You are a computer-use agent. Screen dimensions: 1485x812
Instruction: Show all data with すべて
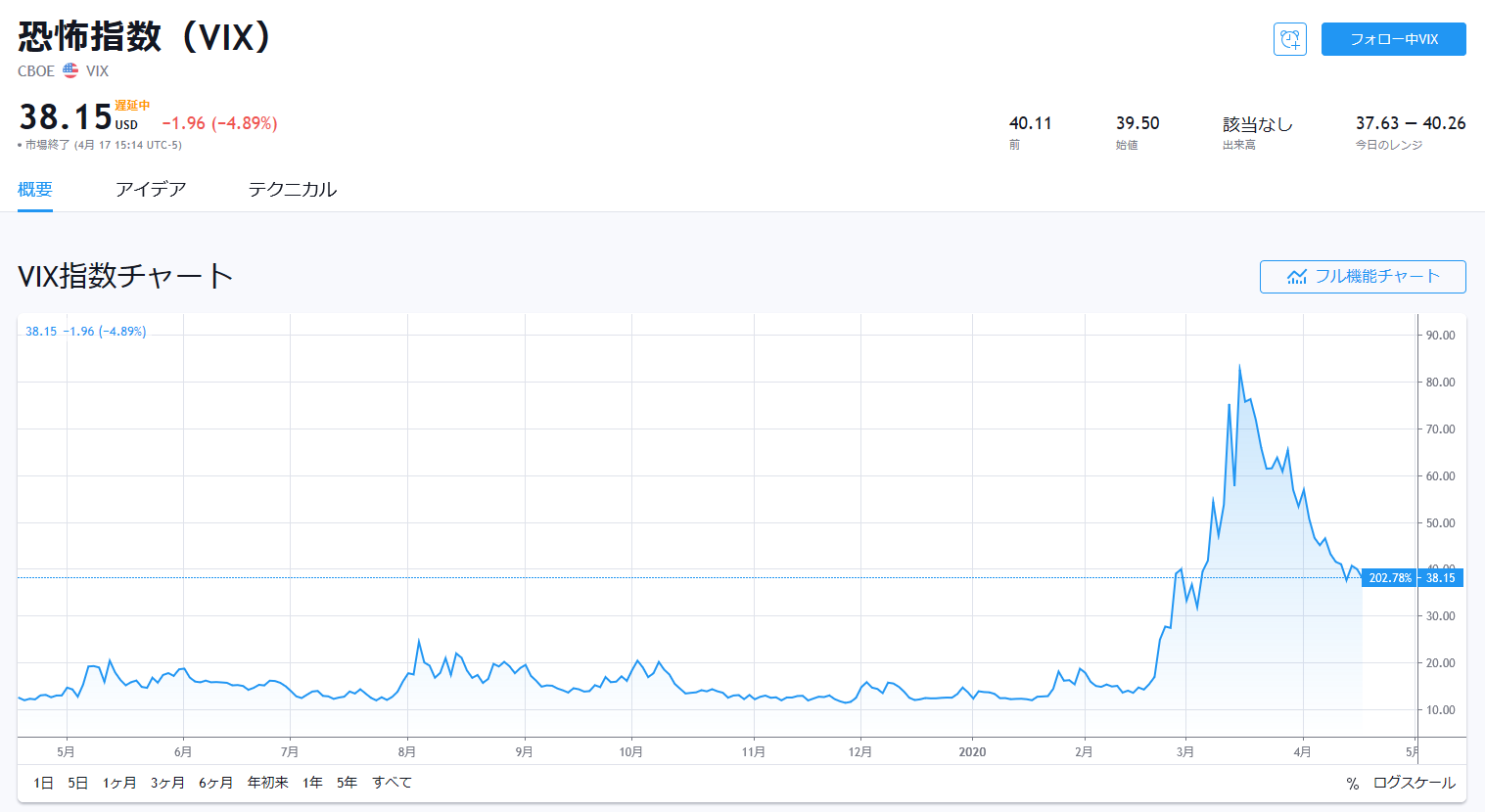(392, 783)
